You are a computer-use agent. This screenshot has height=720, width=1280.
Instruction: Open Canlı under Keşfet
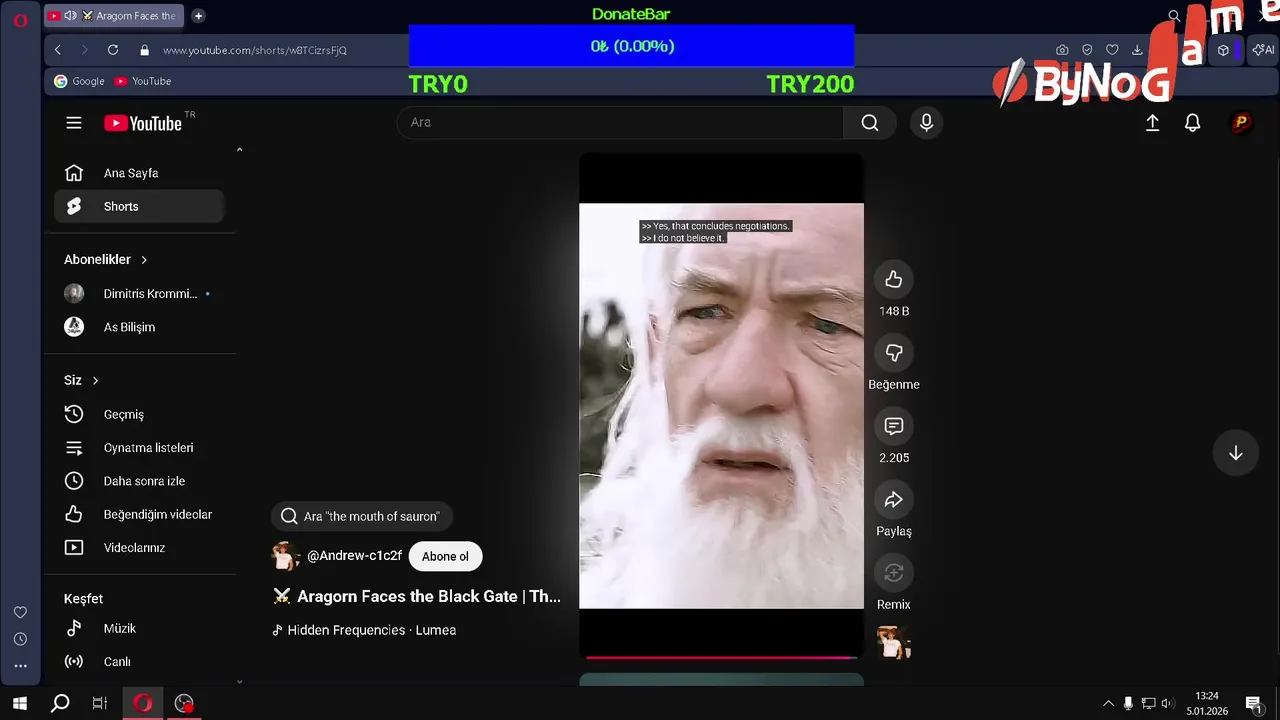[139, 661]
